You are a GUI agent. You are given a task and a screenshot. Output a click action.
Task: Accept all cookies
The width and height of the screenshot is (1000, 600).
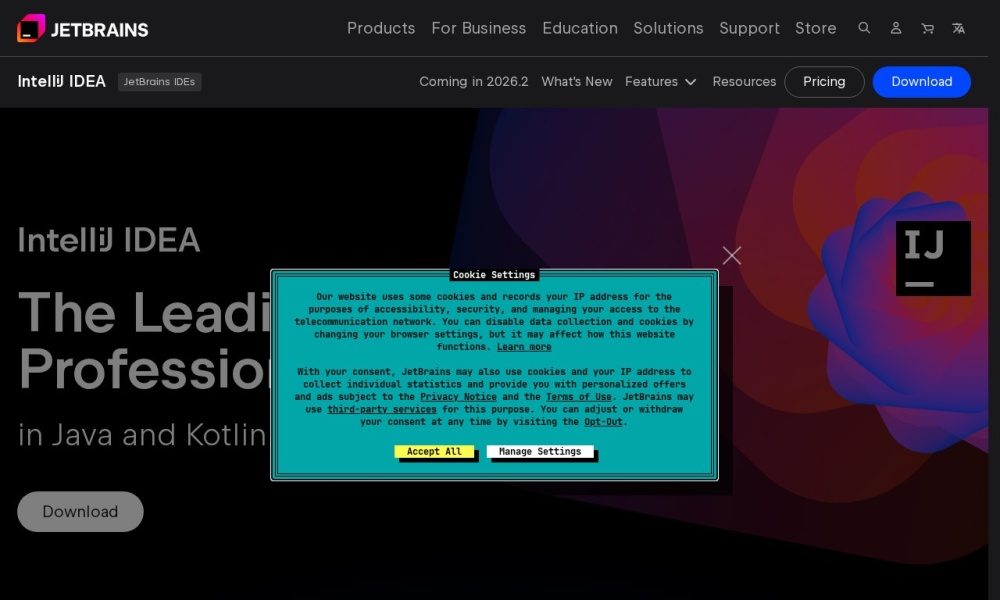click(x=434, y=451)
